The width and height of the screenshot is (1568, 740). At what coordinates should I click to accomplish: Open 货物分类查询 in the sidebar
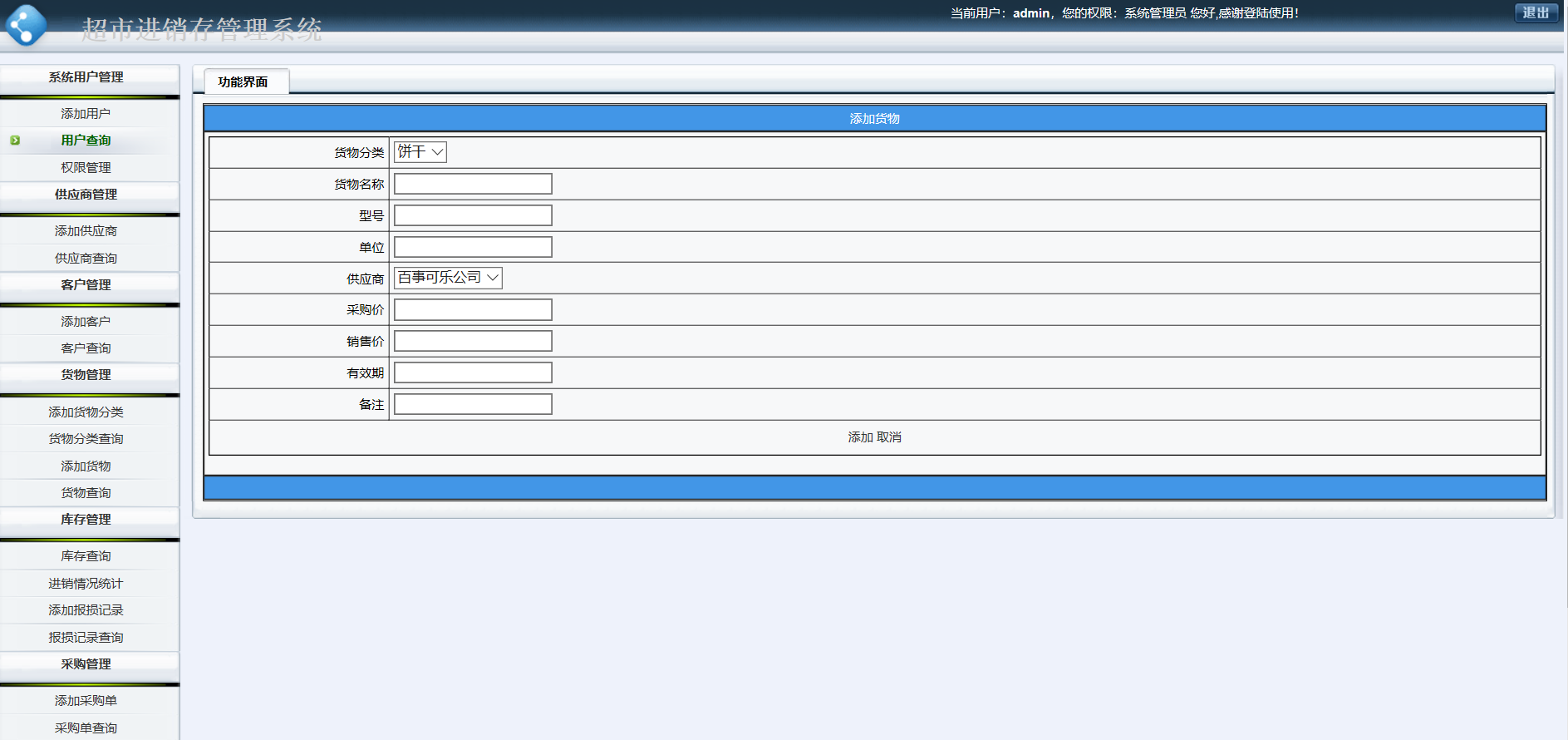coord(86,439)
